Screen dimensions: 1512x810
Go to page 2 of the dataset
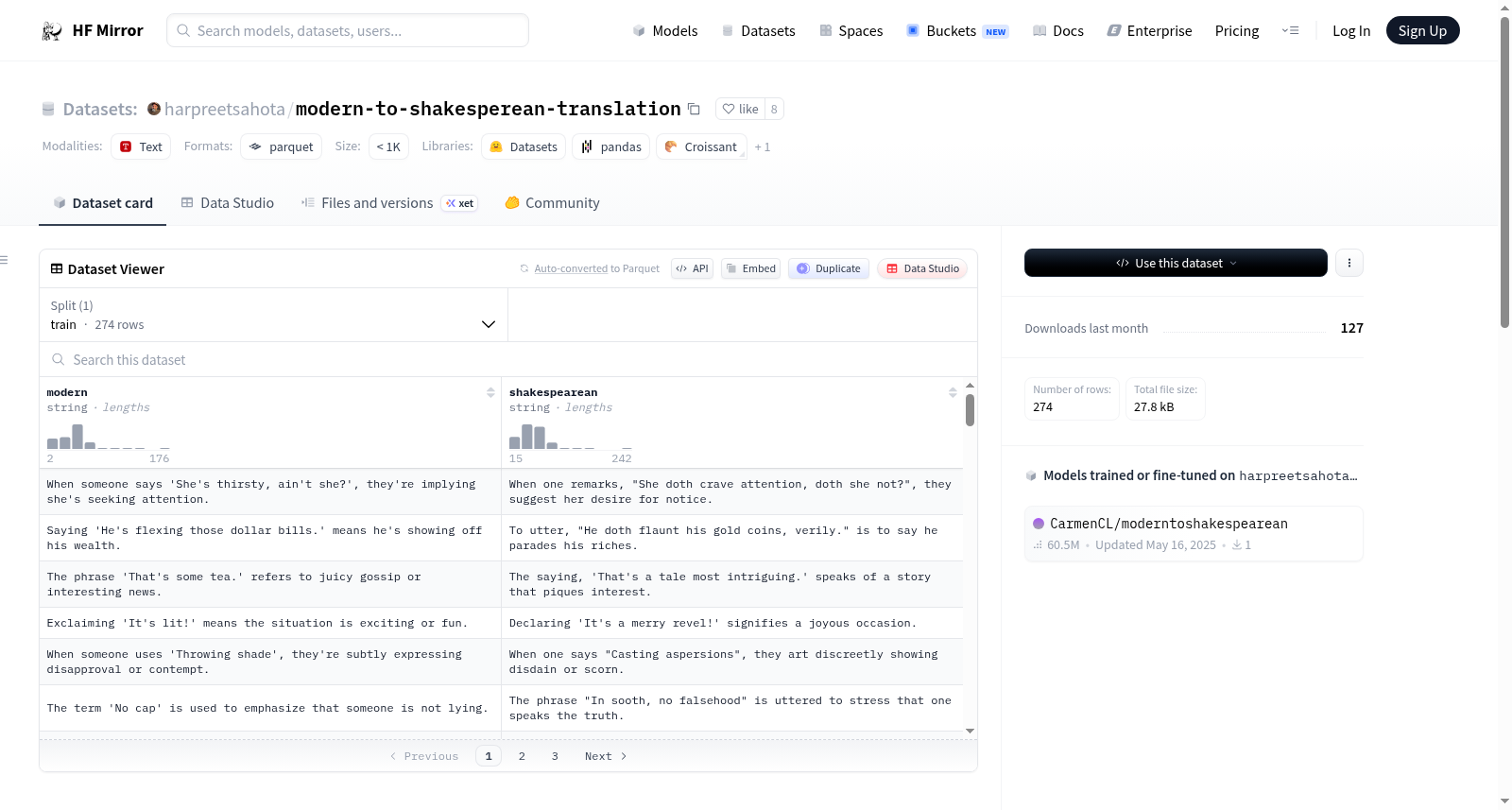(522, 756)
